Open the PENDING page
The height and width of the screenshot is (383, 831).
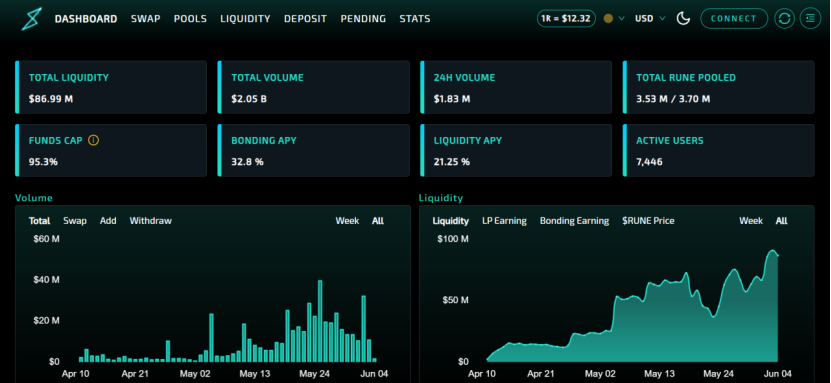coord(363,19)
